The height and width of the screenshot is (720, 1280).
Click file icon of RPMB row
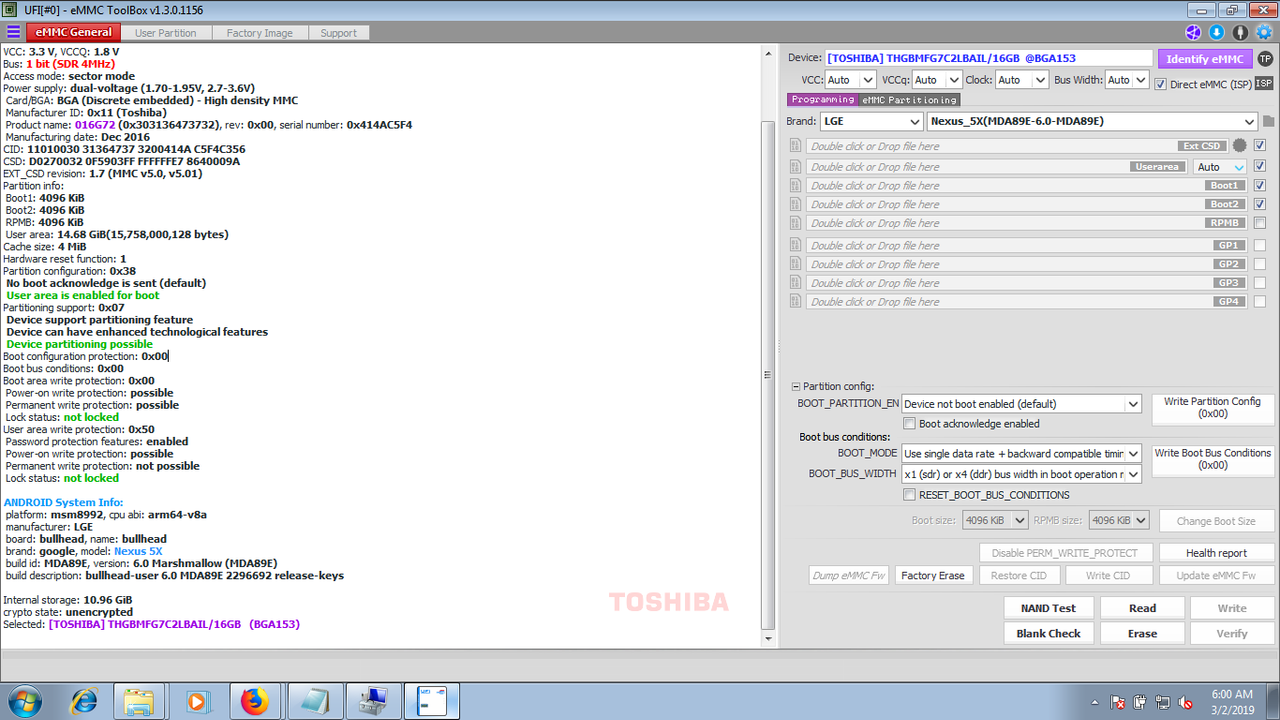[796, 223]
